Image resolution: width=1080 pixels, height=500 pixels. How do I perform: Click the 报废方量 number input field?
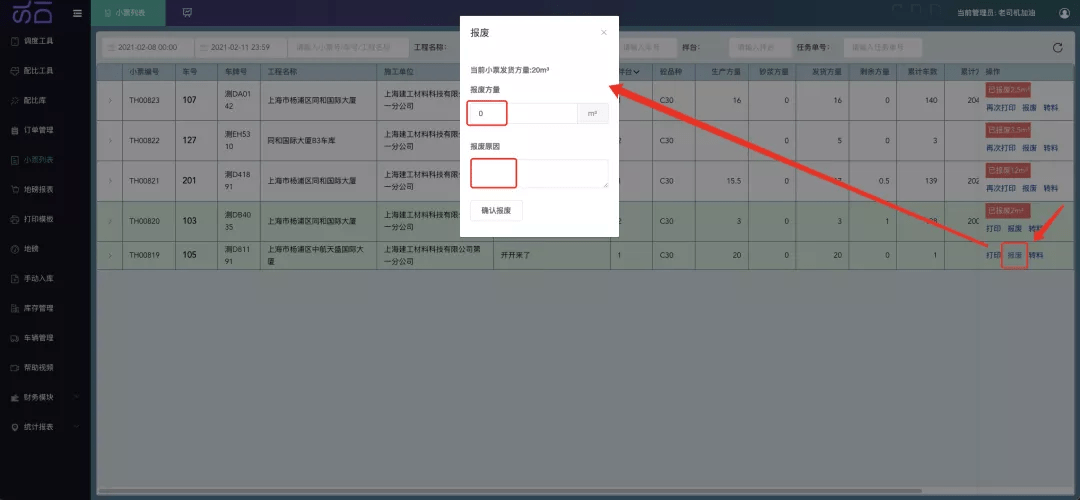[x=522, y=114]
